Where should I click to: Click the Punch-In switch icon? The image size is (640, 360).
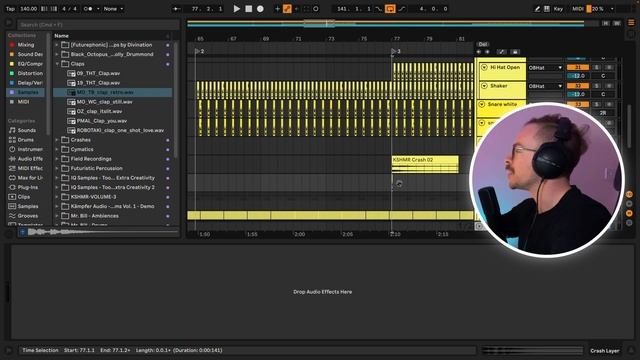pyautogui.click(x=378, y=9)
